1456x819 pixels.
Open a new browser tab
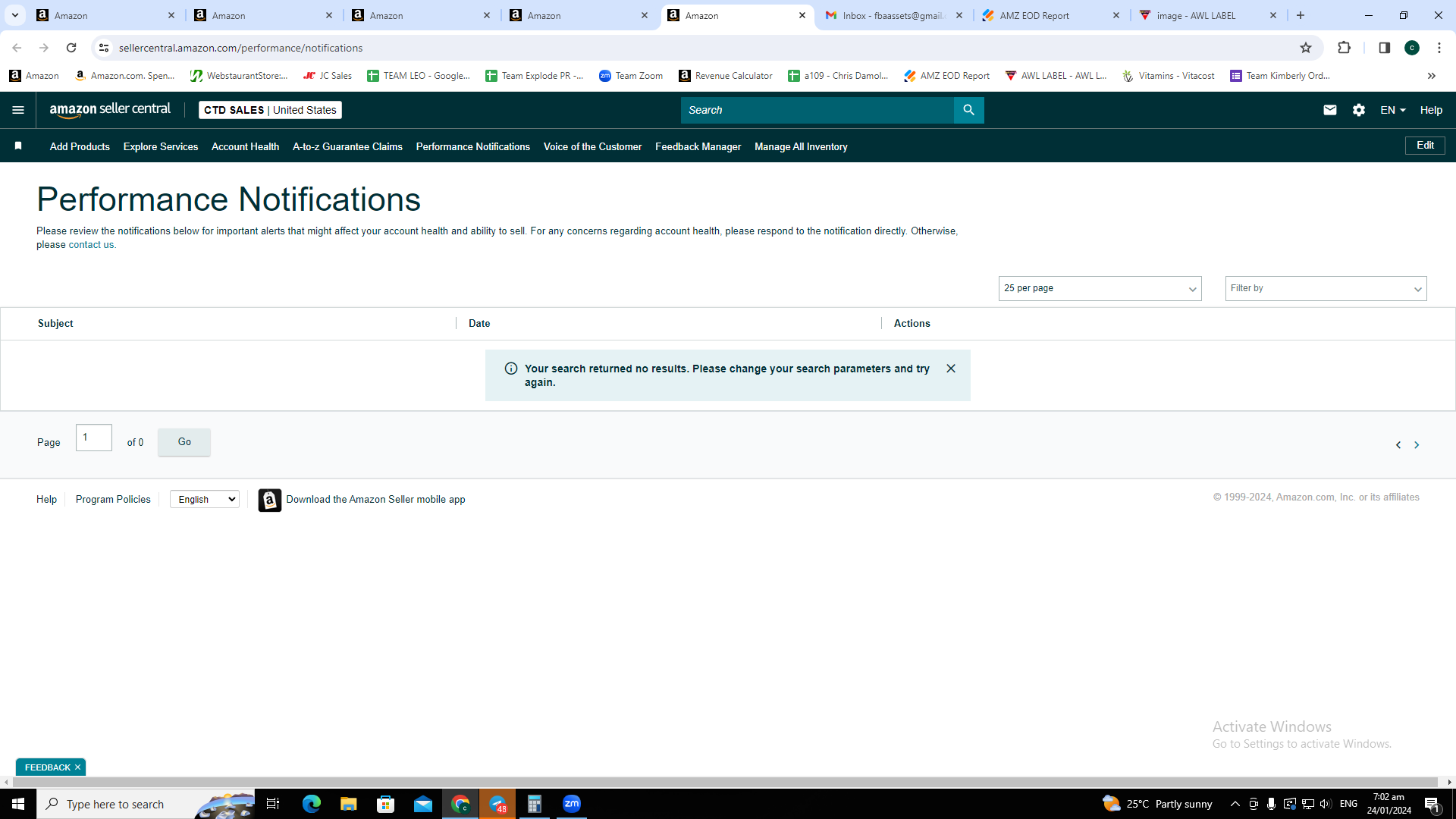point(1301,15)
